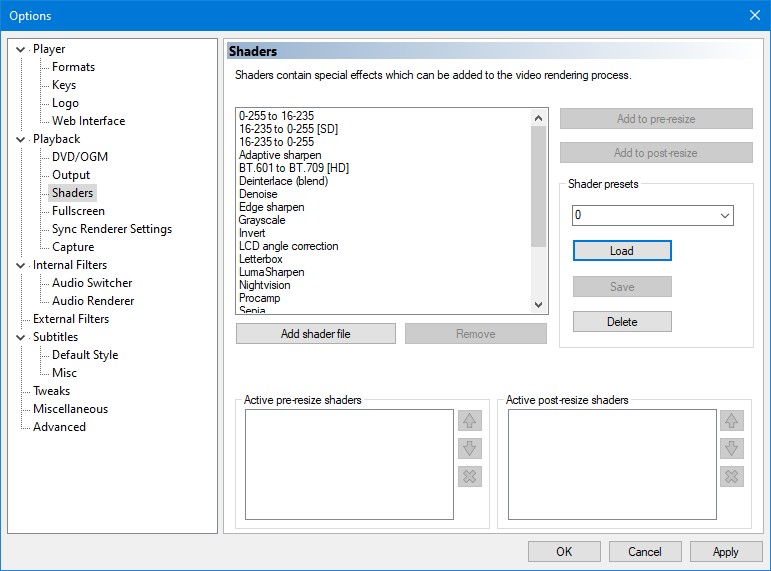Screen dimensions: 771x571
Task: Go to Fullscreen settings
Action: click(78, 211)
